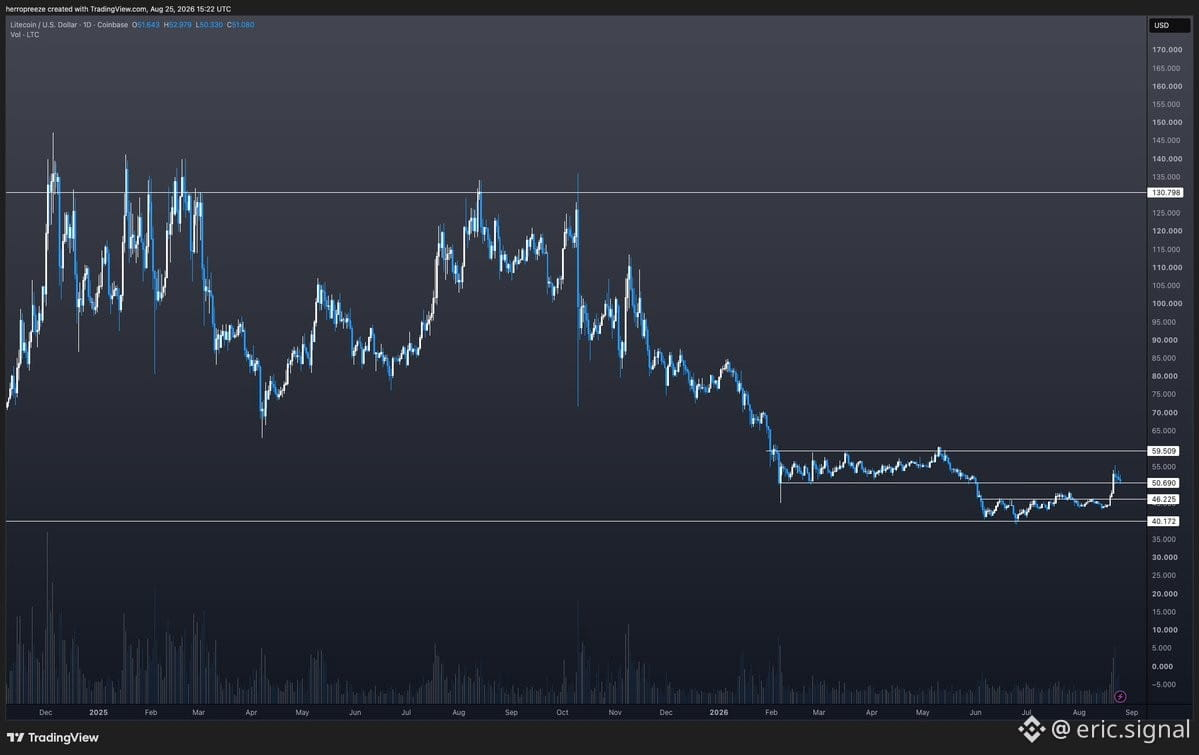
Task: Click the 20.000 price axis label
Action: click(1165, 594)
